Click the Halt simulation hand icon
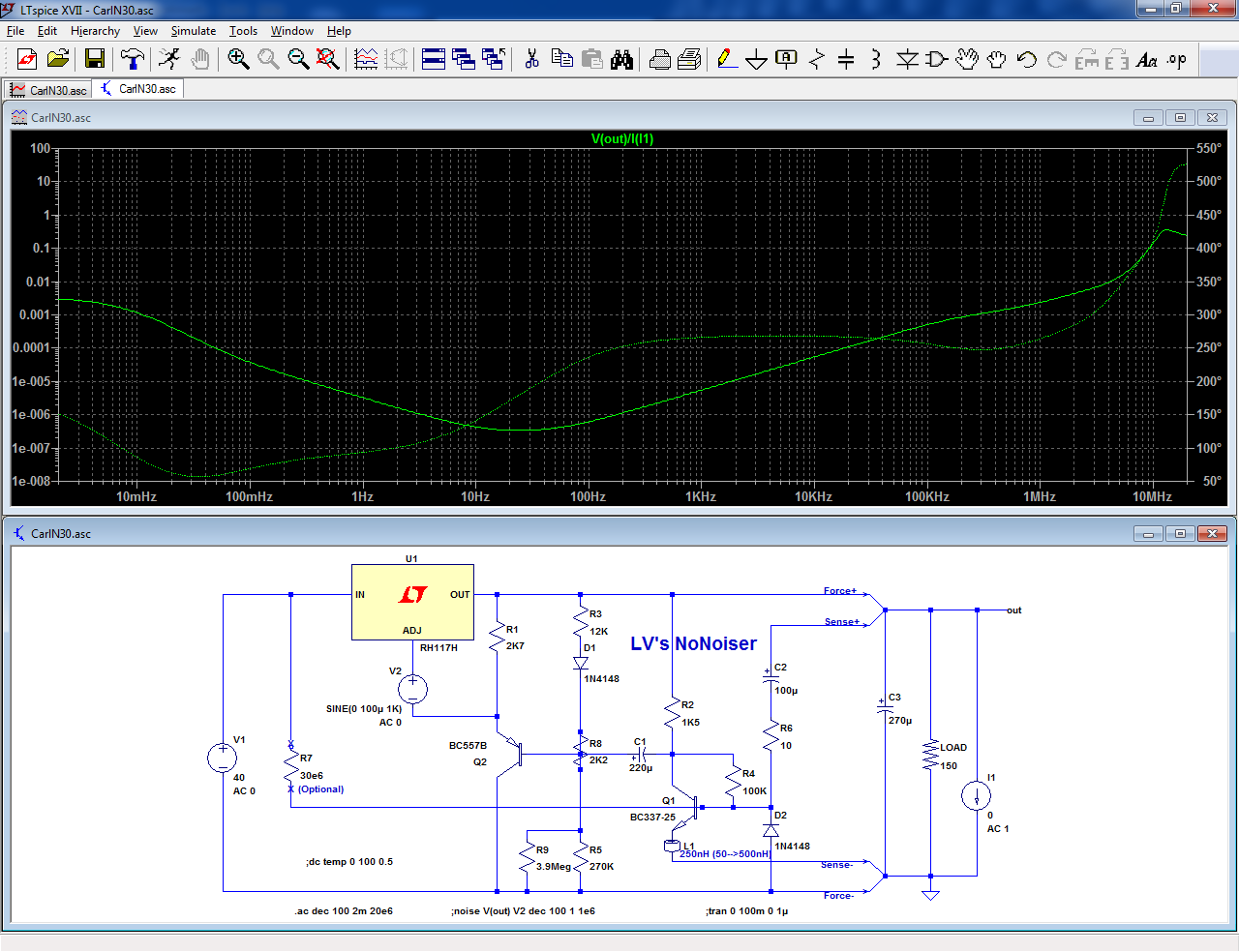The width and height of the screenshot is (1239, 952). (200, 60)
